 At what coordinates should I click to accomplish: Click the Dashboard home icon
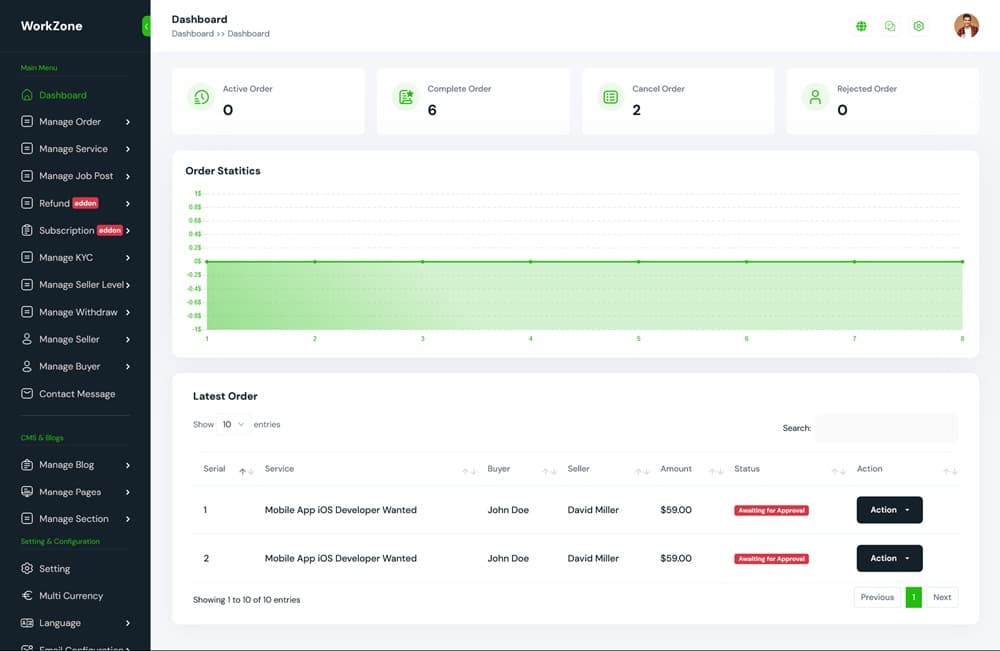tap(28, 95)
